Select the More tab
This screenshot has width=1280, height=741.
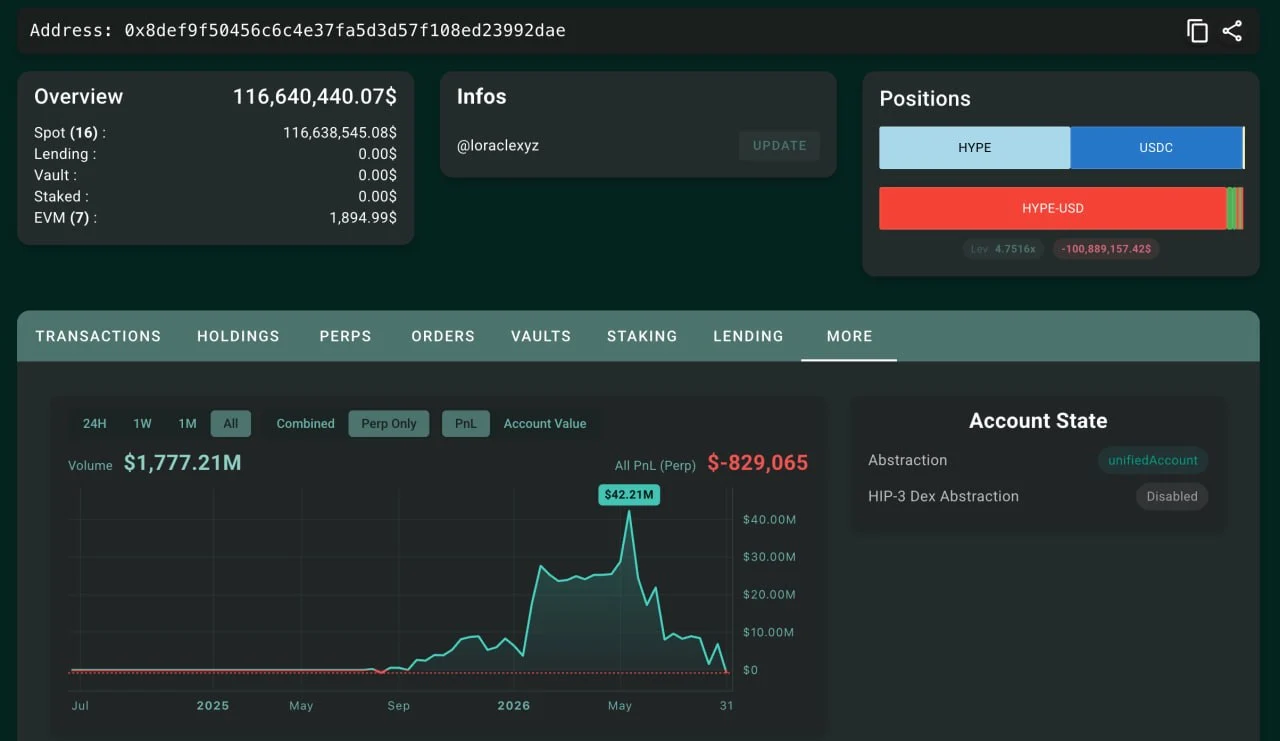point(849,336)
